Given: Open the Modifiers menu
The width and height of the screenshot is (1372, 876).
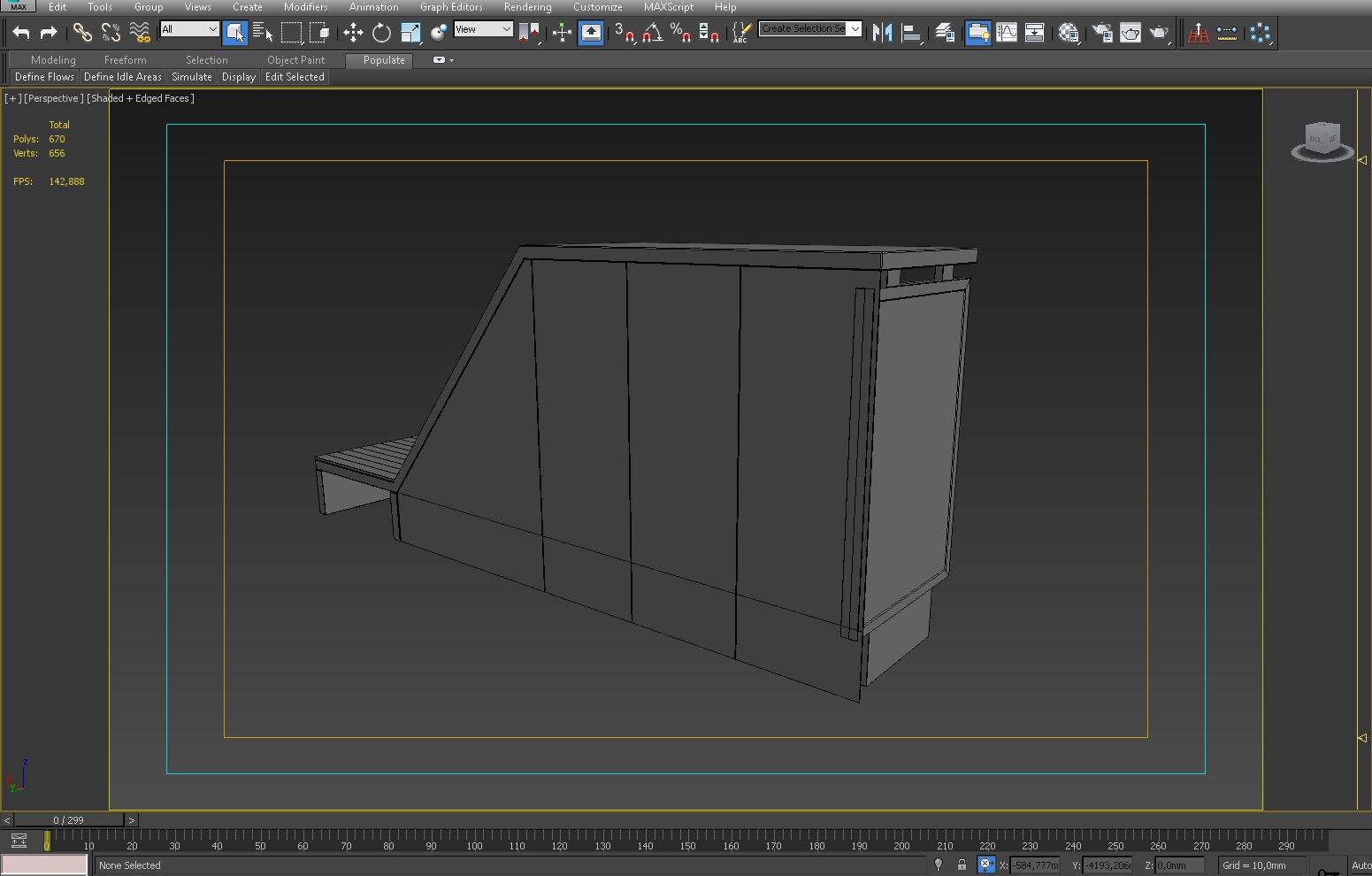Looking at the screenshot, I should [305, 7].
